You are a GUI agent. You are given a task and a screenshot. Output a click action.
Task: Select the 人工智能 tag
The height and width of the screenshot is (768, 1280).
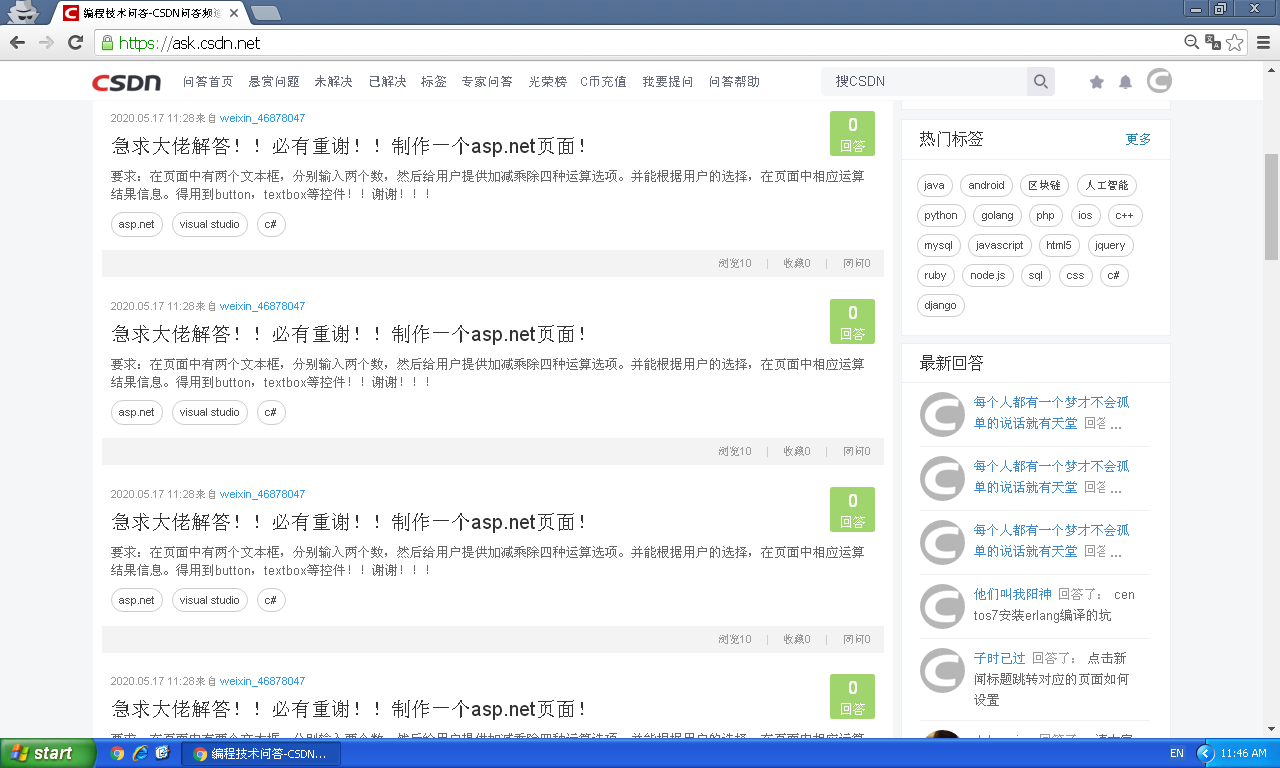[x=1107, y=185]
